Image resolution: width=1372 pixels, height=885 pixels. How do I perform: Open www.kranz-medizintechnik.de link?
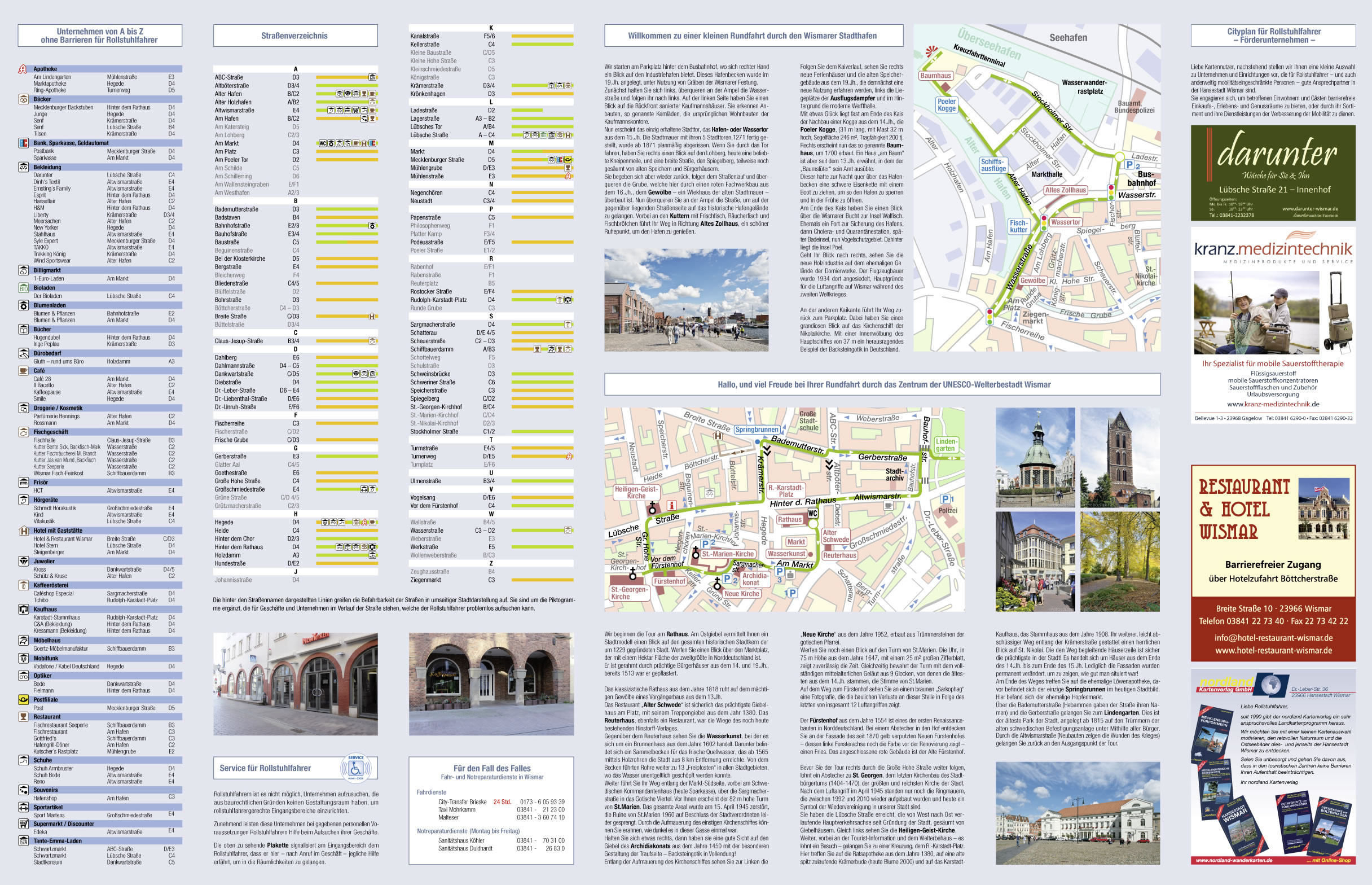coord(1273,404)
